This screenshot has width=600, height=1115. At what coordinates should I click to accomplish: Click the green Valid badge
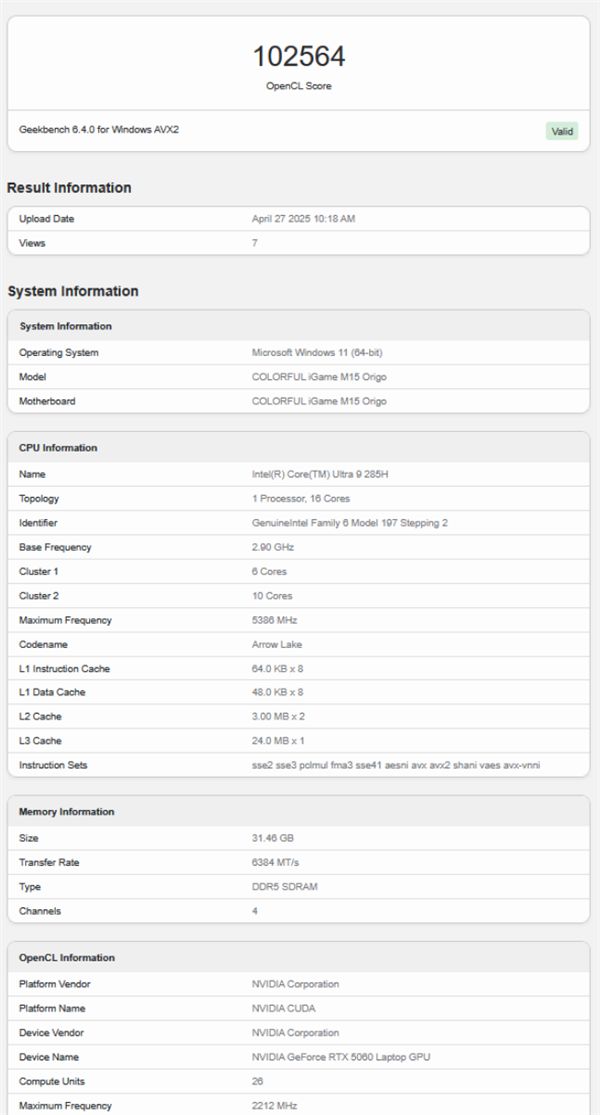[562, 131]
